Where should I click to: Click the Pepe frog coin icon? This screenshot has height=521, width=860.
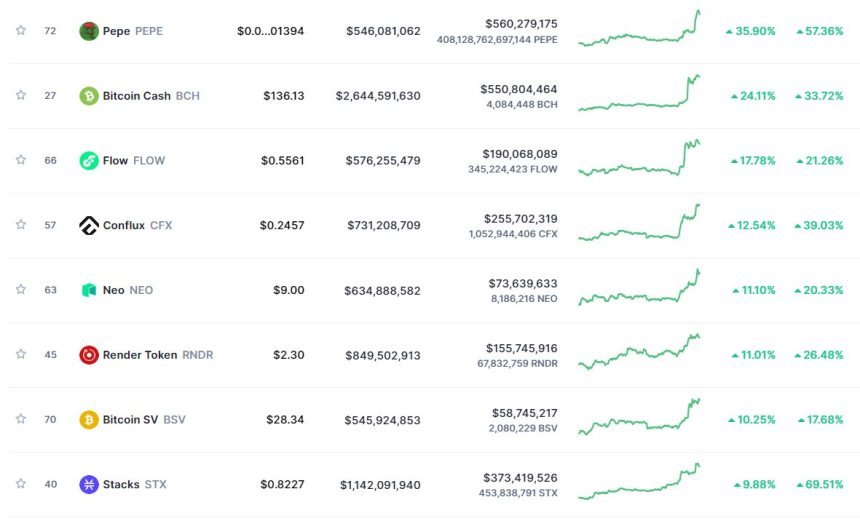[89, 31]
